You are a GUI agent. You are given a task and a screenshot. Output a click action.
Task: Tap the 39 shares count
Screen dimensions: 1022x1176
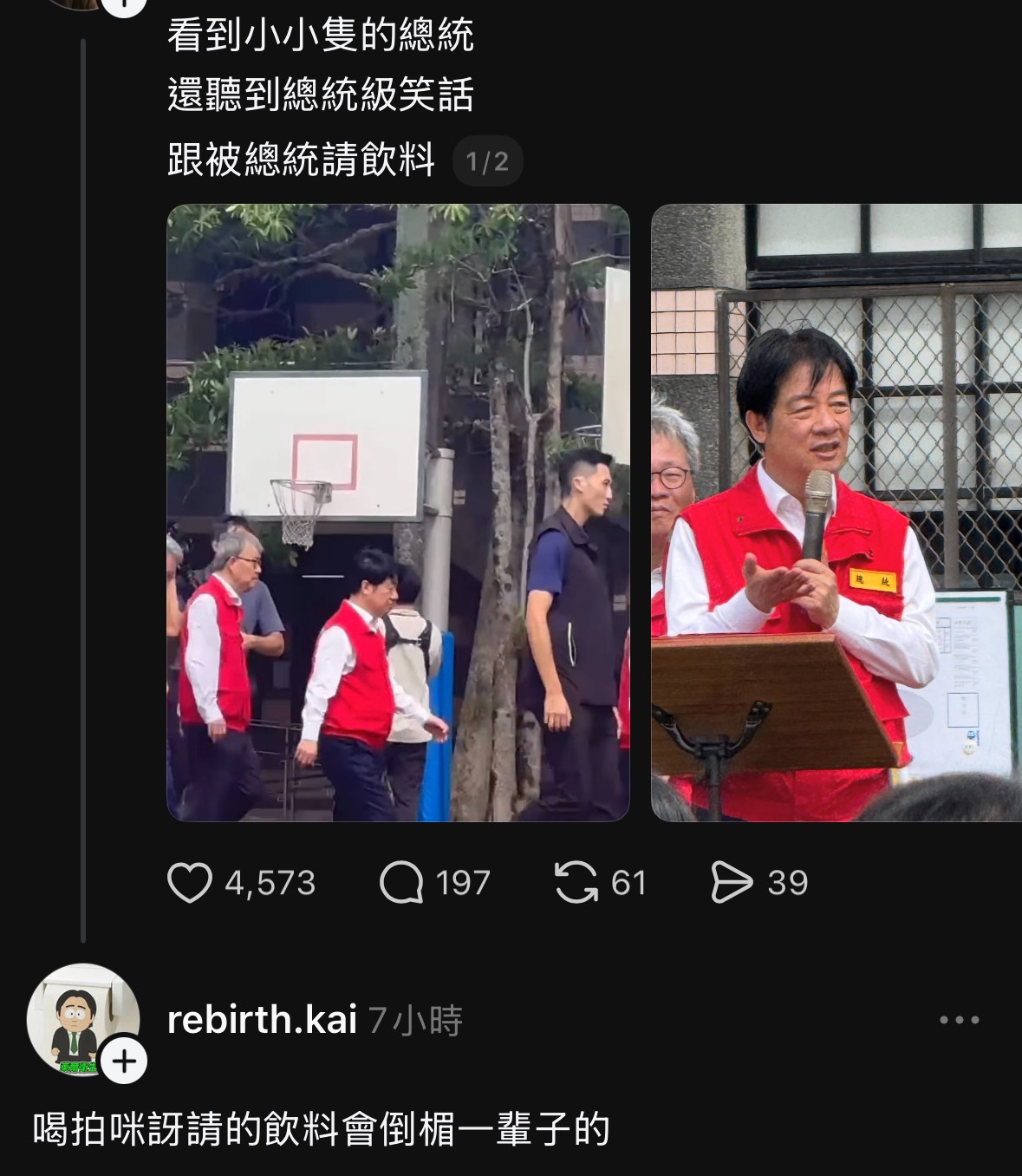(787, 883)
